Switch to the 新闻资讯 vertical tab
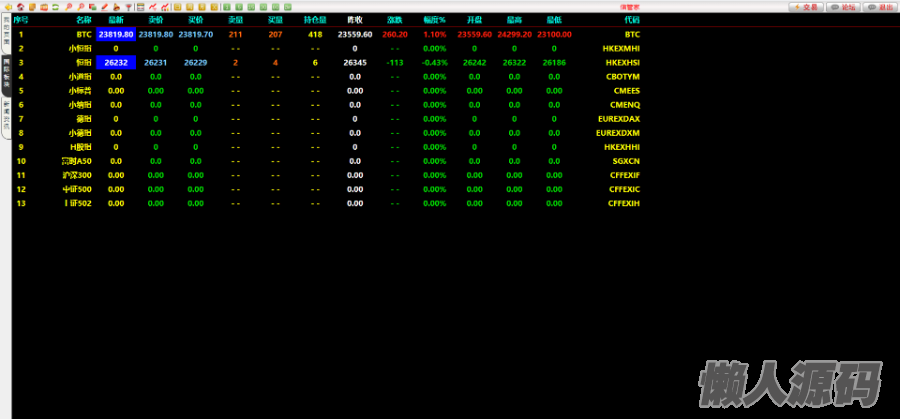Screen dimensions: 900x419 [x=6, y=117]
